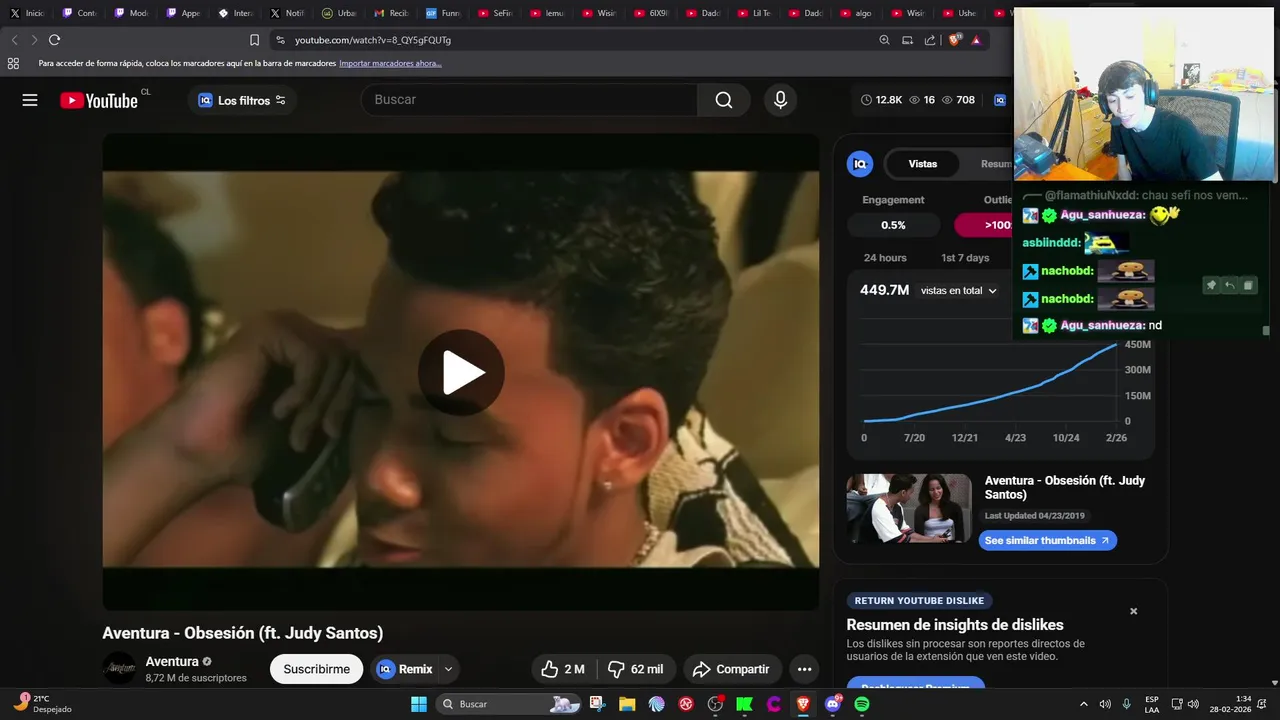Reply to chat message with arrow icon

(1229, 286)
